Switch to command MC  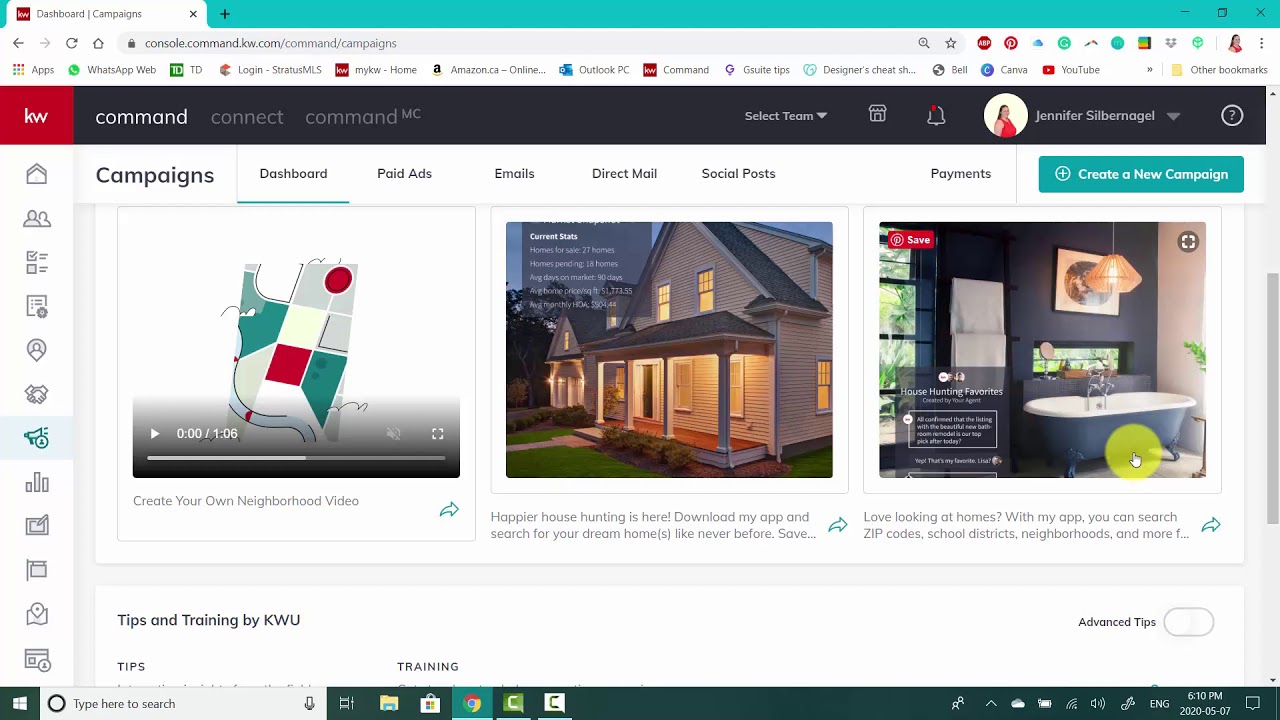363,116
